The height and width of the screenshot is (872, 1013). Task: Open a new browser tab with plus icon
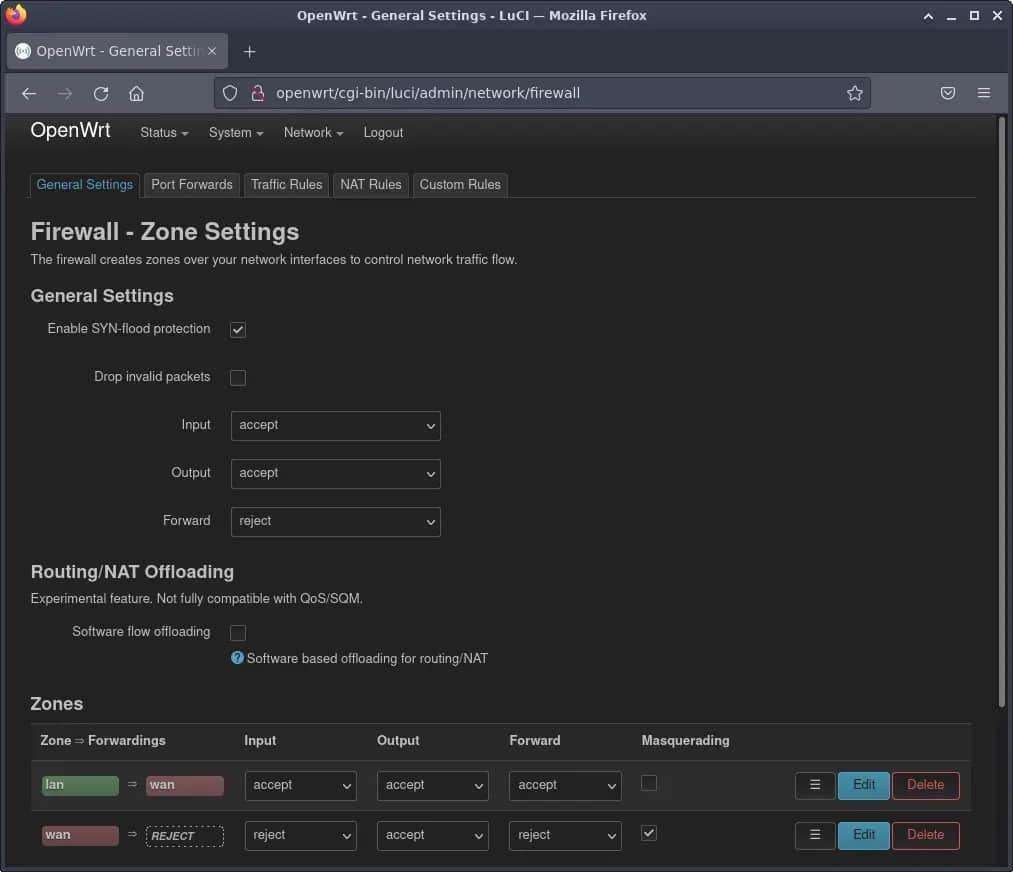[x=250, y=51]
